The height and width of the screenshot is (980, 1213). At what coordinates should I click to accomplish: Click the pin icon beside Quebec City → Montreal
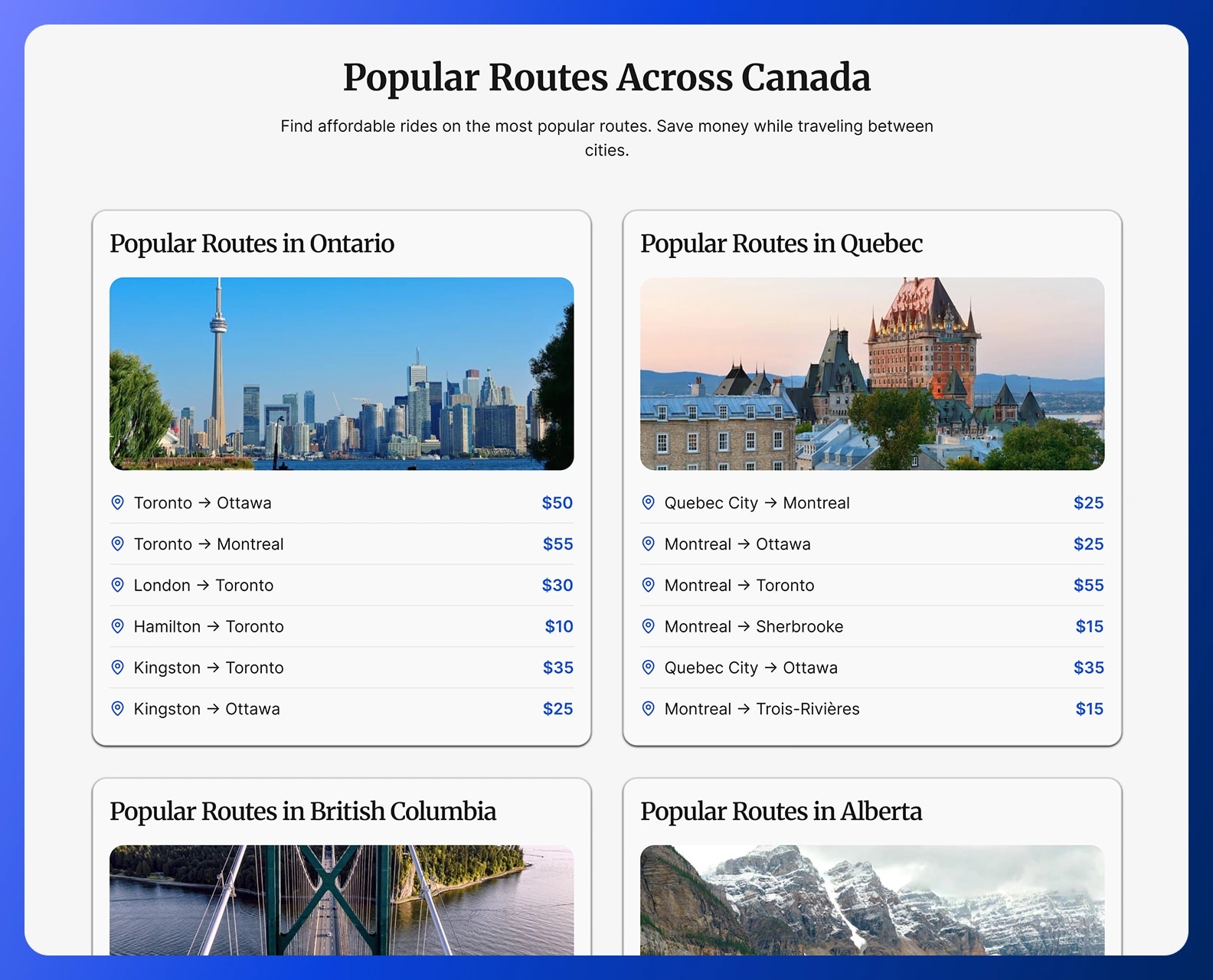(x=648, y=502)
